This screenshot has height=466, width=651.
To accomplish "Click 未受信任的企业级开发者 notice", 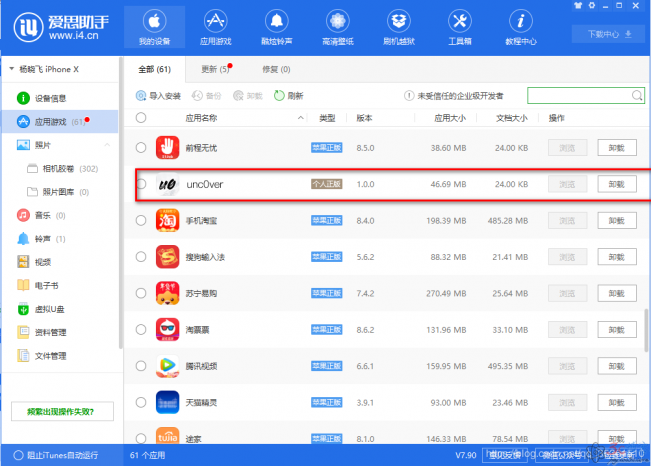I will (454, 96).
